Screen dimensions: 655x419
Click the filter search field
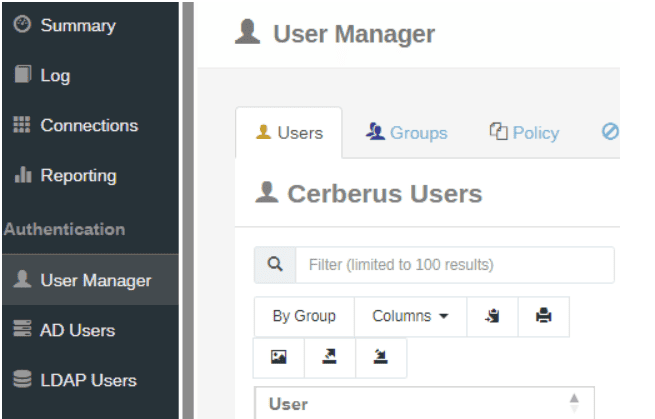(x=454, y=265)
